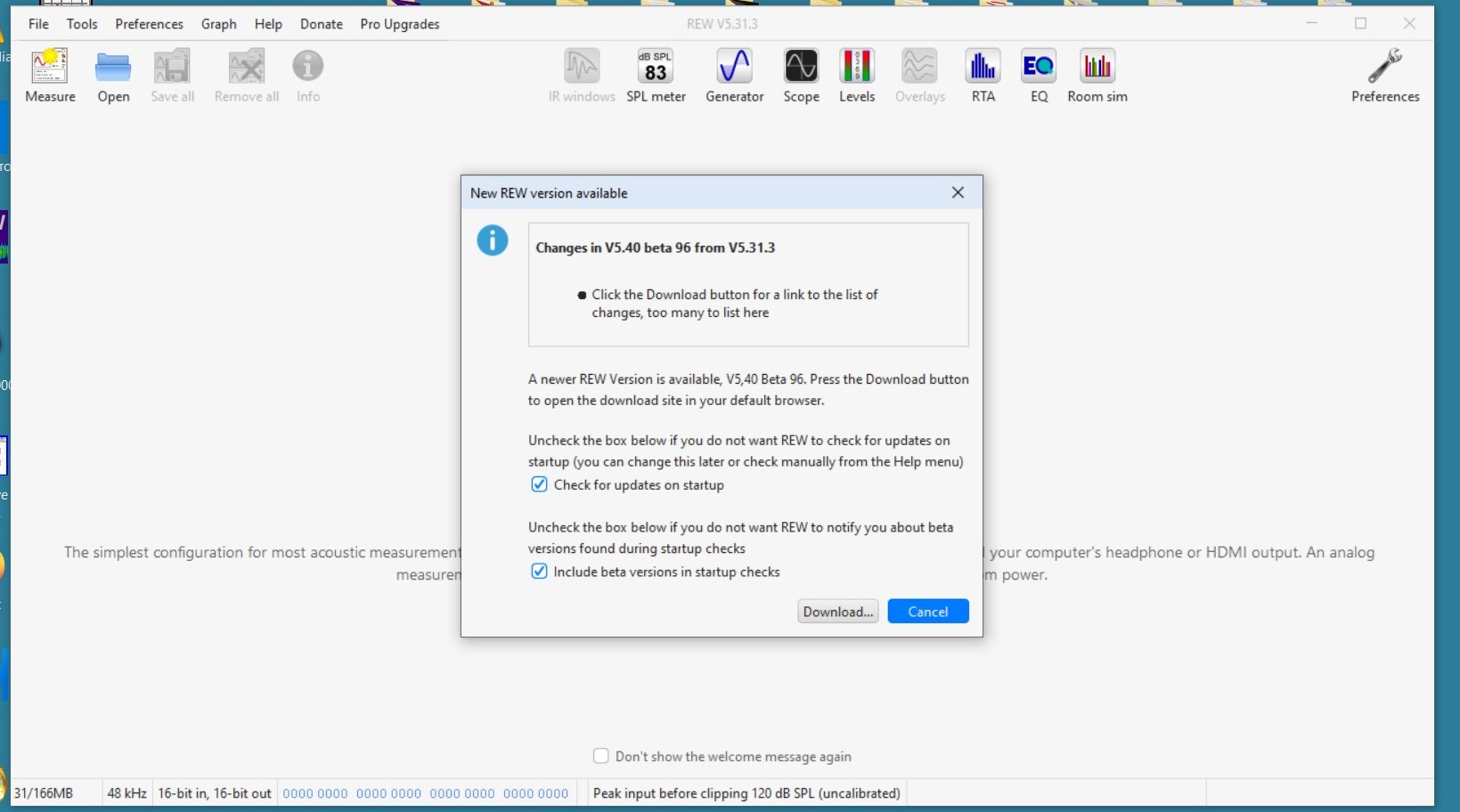The image size is (1460, 812).
Task: Open the EQ window
Action: click(1039, 76)
